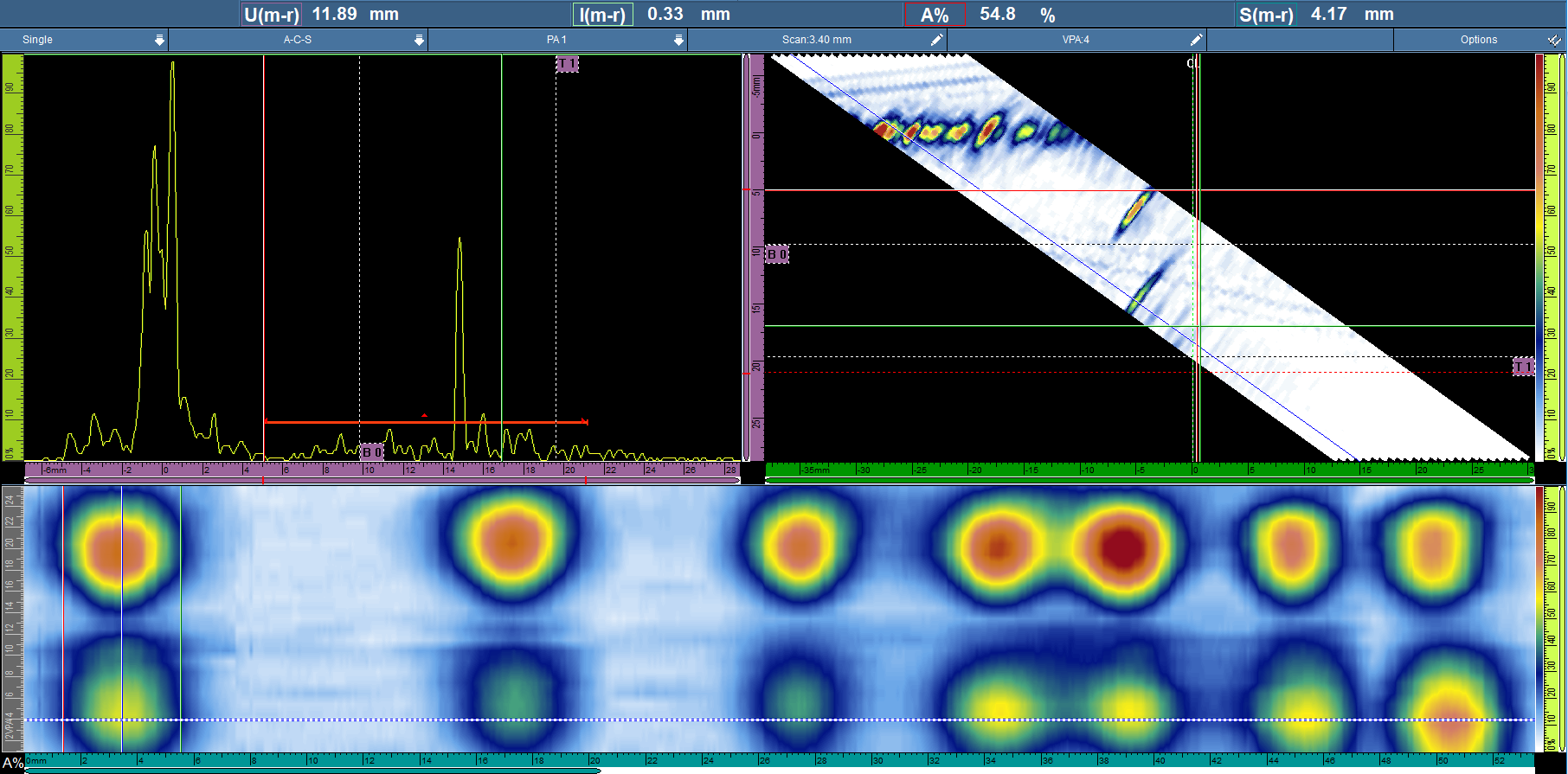This screenshot has width=1568, height=774.
Task: Click the A% reading label in the top bar
Action: click(935, 15)
